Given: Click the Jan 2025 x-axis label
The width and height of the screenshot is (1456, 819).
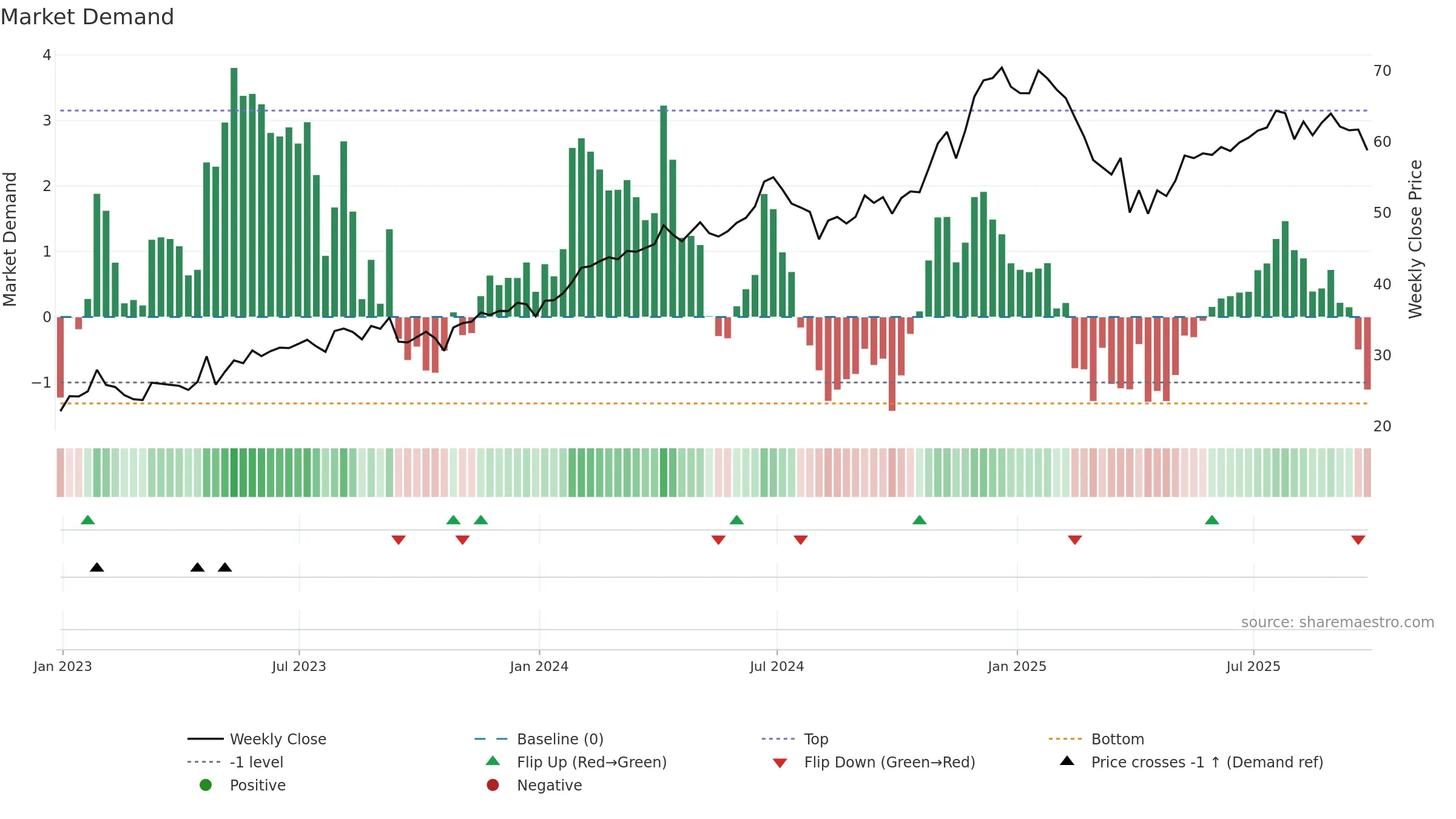Looking at the screenshot, I should point(1017,667).
